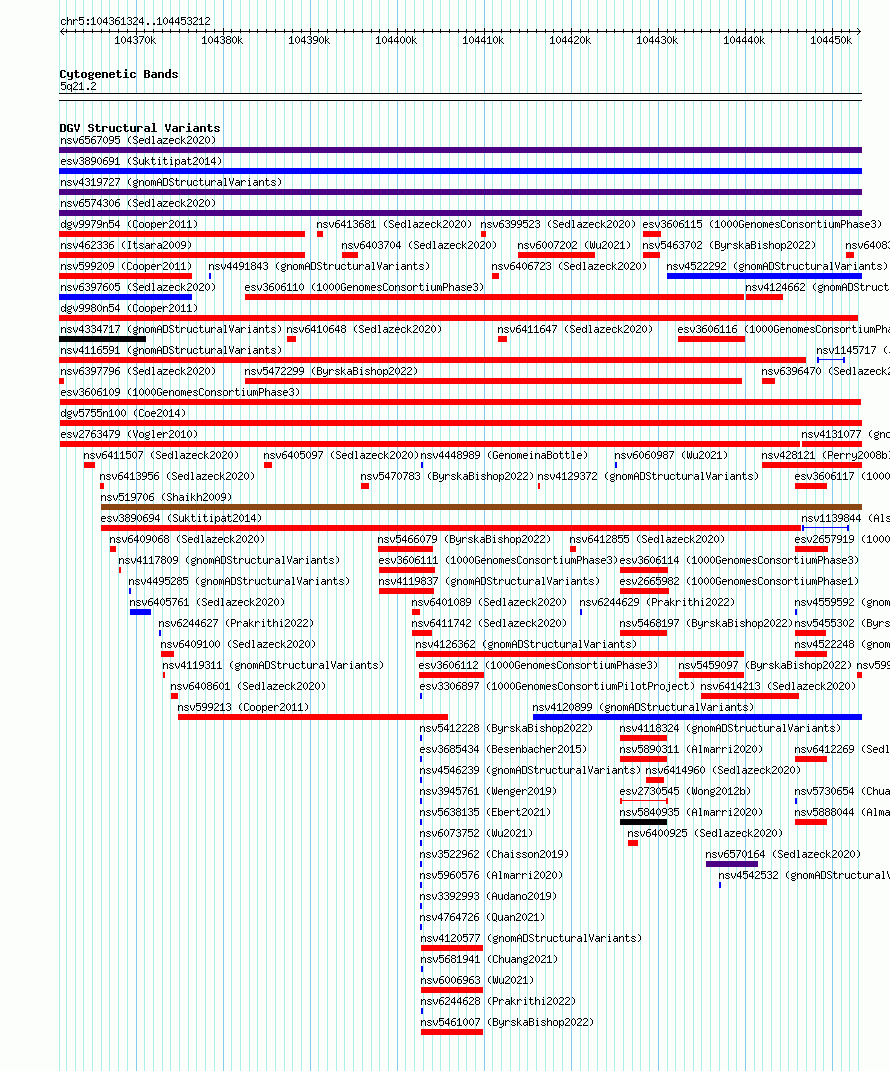Open the esv3306897 1000GenomesConsortiumPilotProject label
The height and width of the screenshot is (1071, 890).
(557, 686)
